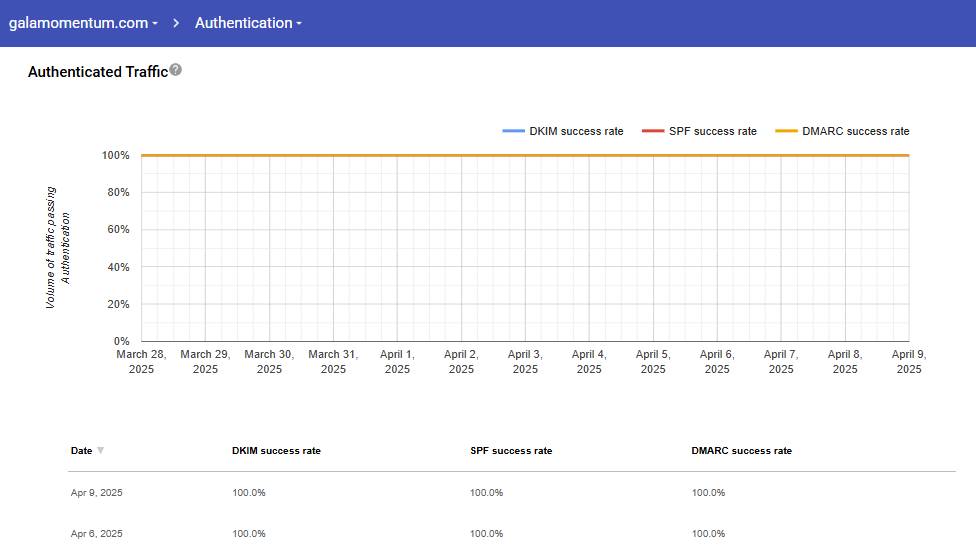Select the Apr 6, 2025 table row
Screen dimensions: 976x551
(x=97, y=534)
